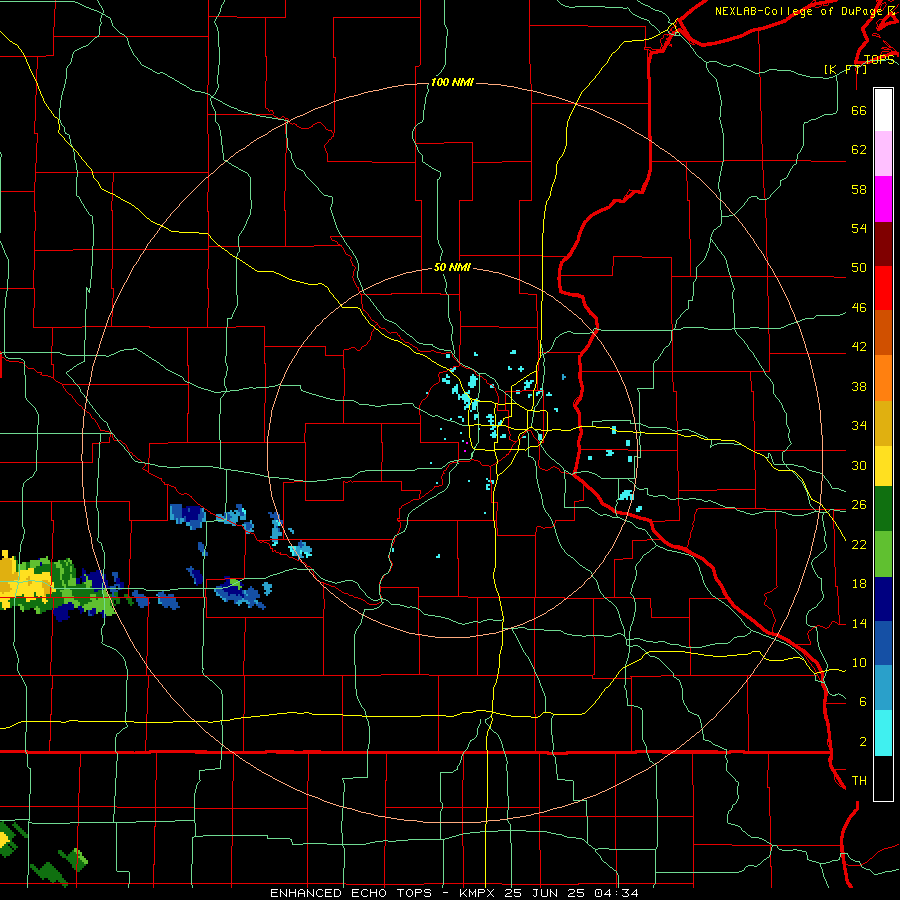Click the '10' legend value
Screen dimensions: 900x900
[859, 663]
